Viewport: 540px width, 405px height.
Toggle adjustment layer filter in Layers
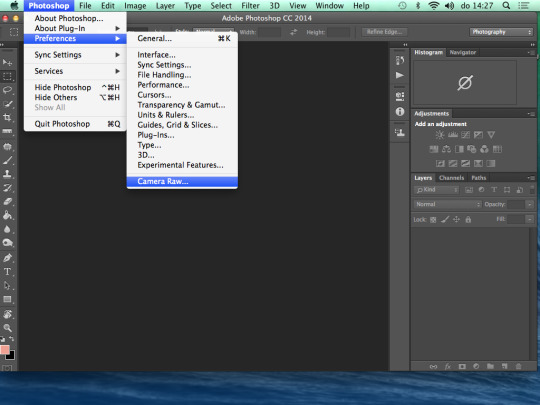click(481, 190)
